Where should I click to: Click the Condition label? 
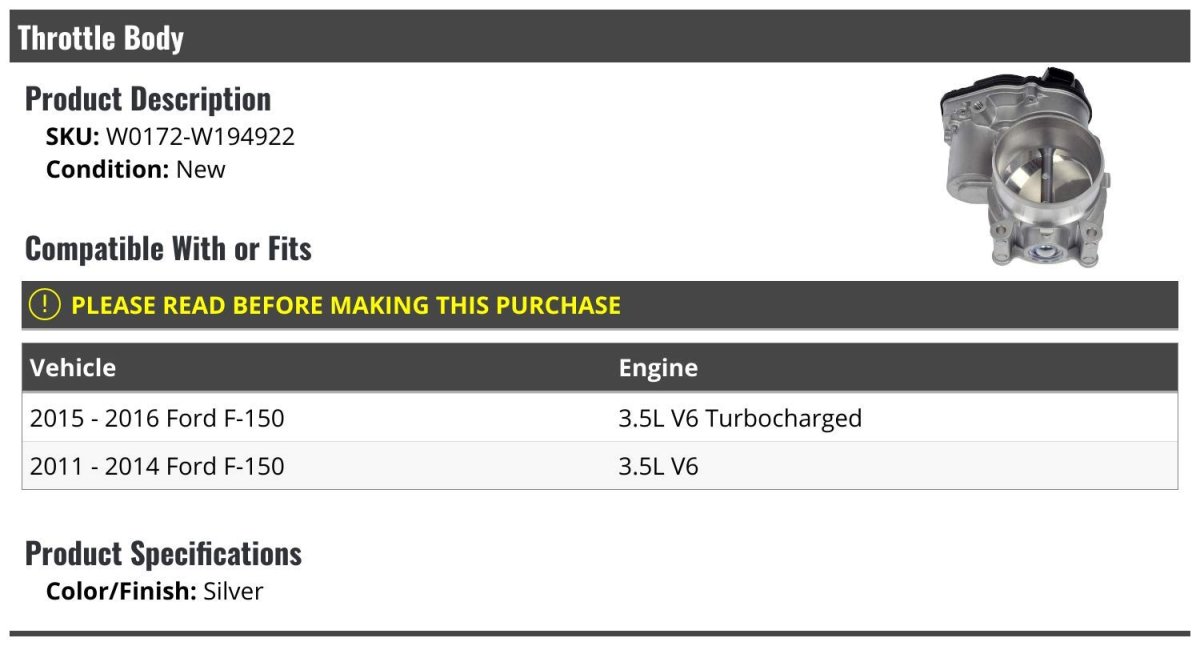108,169
